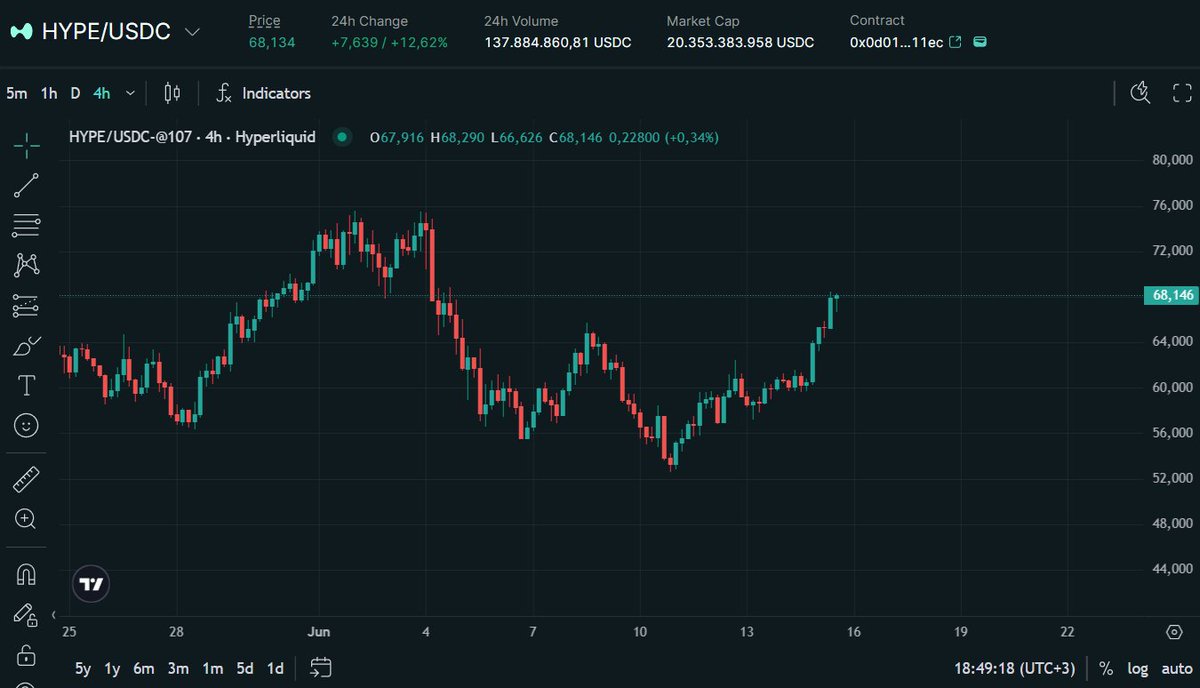Click the contract address 0x0d01...11ec

point(896,42)
